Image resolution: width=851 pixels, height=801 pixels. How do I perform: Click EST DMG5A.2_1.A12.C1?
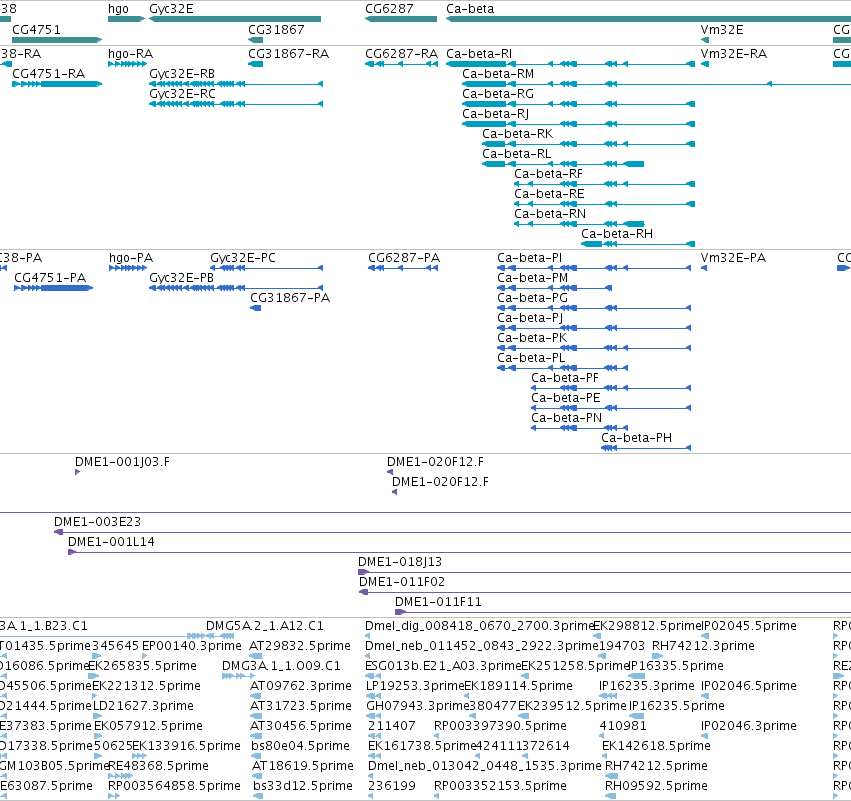(265, 626)
